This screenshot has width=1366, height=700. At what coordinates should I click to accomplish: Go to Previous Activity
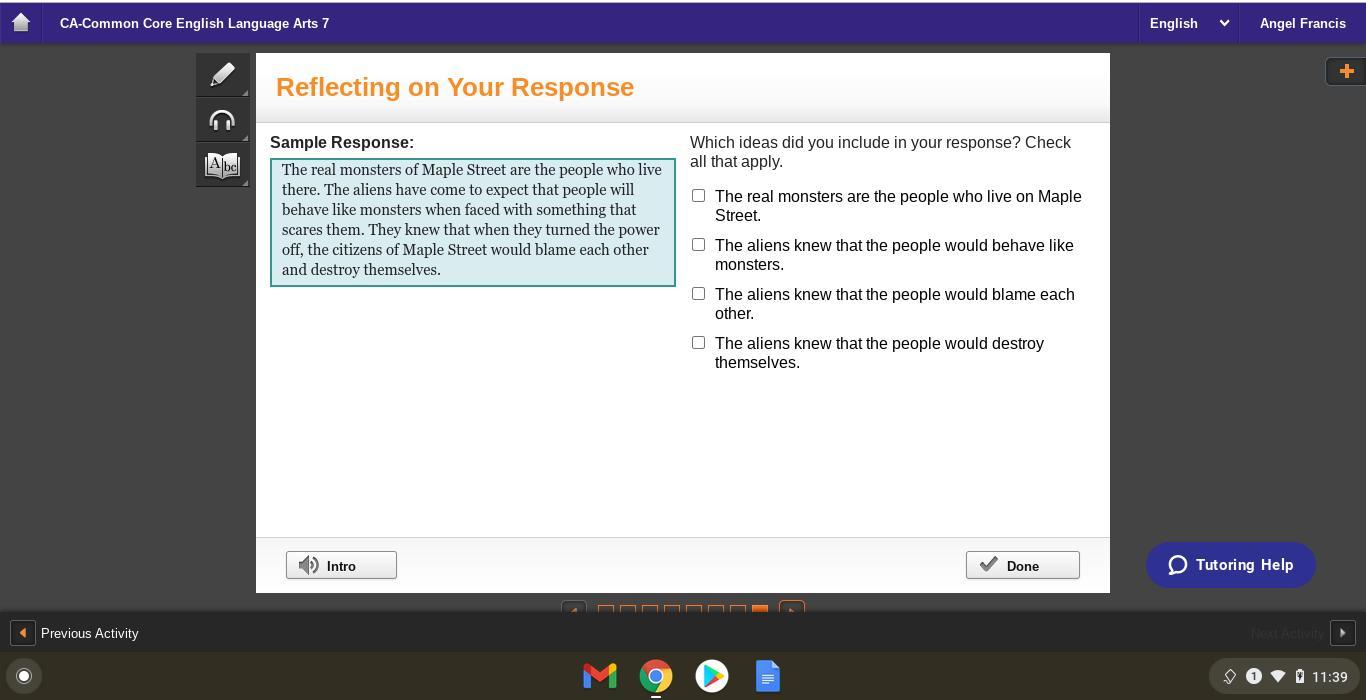click(x=89, y=633)
